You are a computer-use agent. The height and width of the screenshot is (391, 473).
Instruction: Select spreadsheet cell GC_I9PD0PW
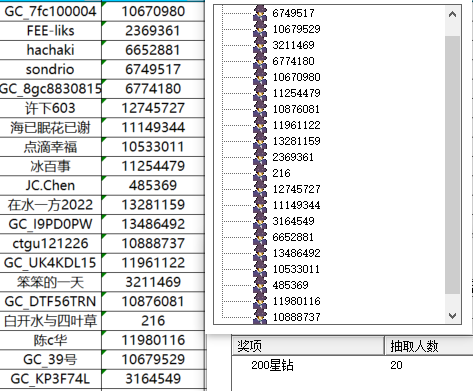(x=50, y=224)
